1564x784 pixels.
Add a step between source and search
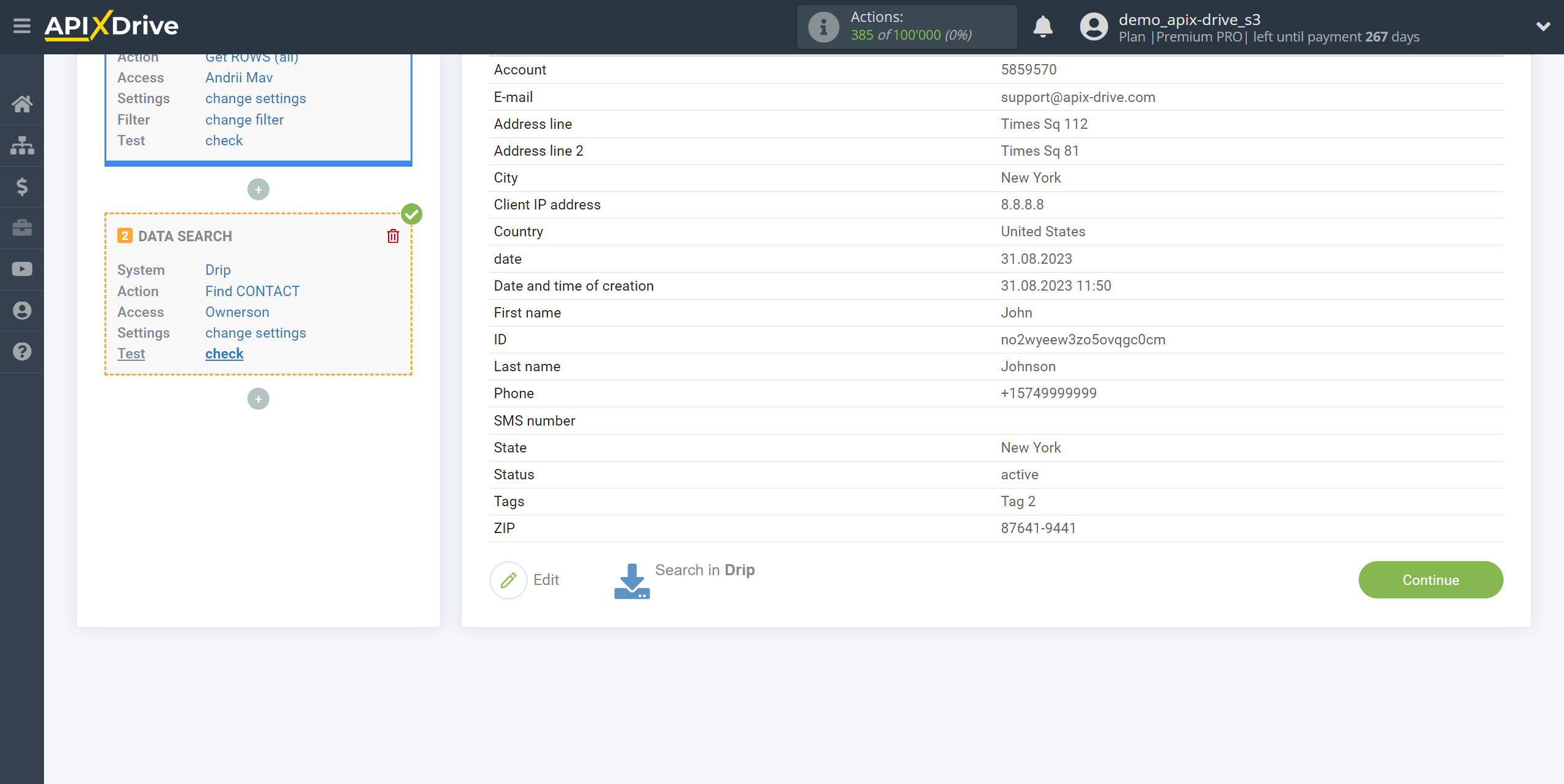[x=258, y=190]
